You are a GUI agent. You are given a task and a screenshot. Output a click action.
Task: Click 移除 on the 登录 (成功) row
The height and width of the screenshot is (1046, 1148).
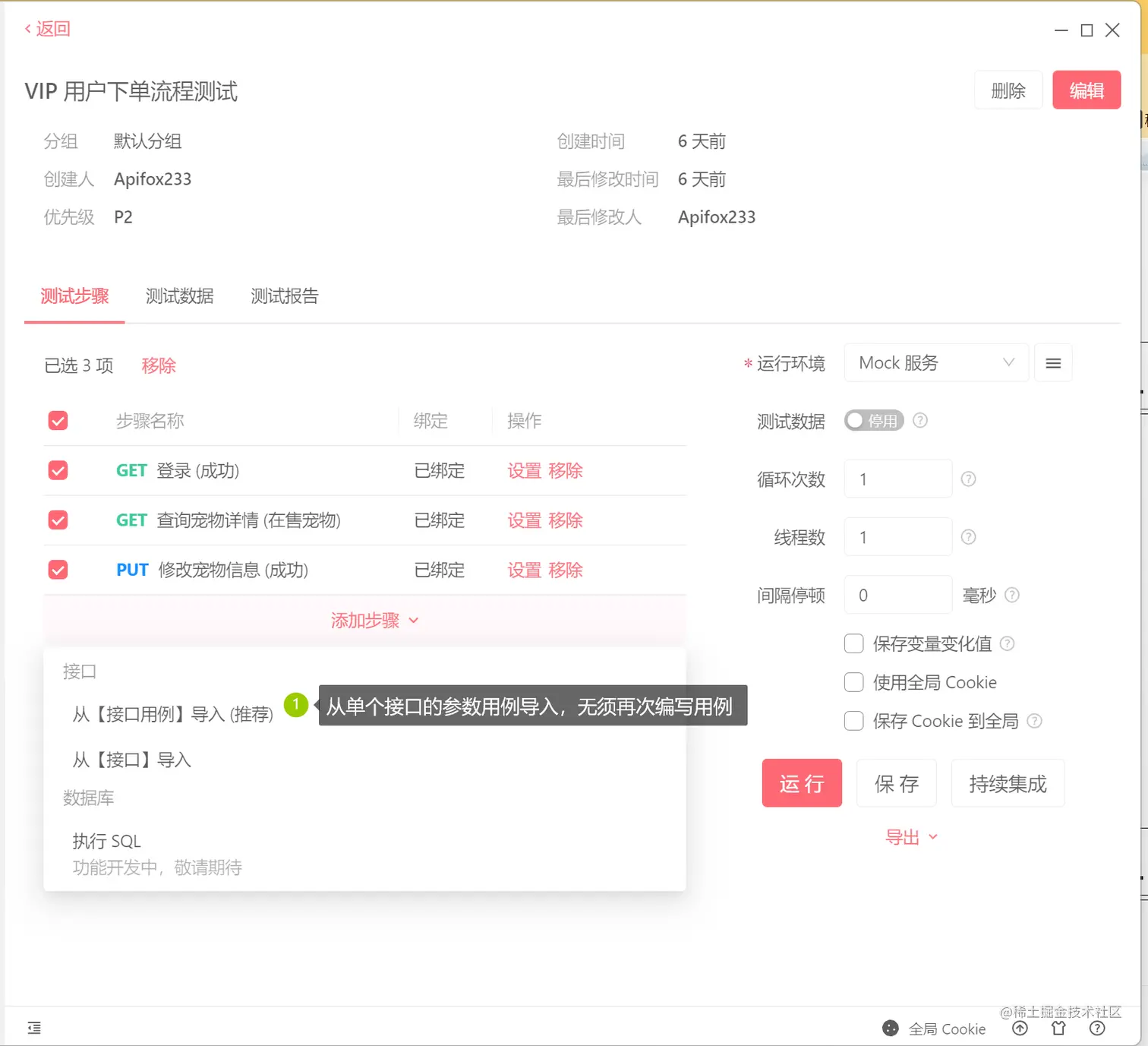point(566,471)
